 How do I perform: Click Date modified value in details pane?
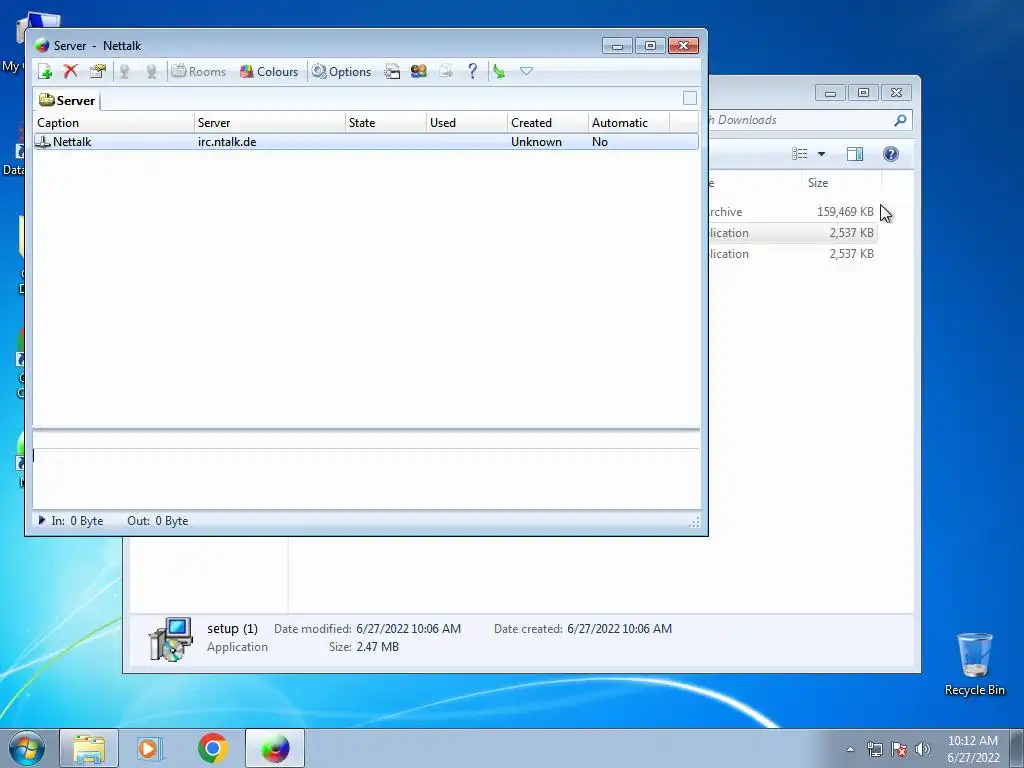pyautogui.click(x=408, y=629)
